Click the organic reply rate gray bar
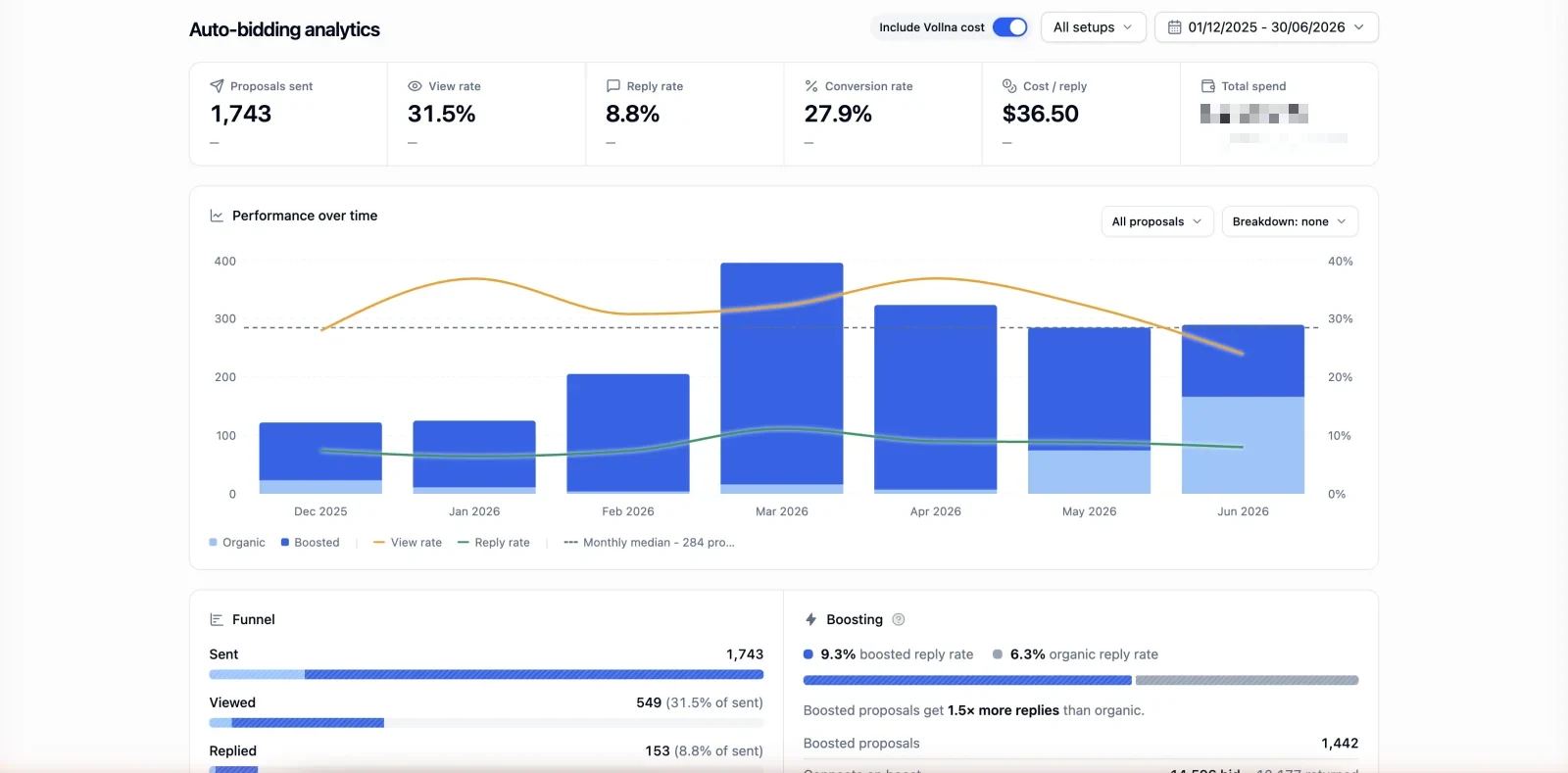 (x=1247, y=680)
